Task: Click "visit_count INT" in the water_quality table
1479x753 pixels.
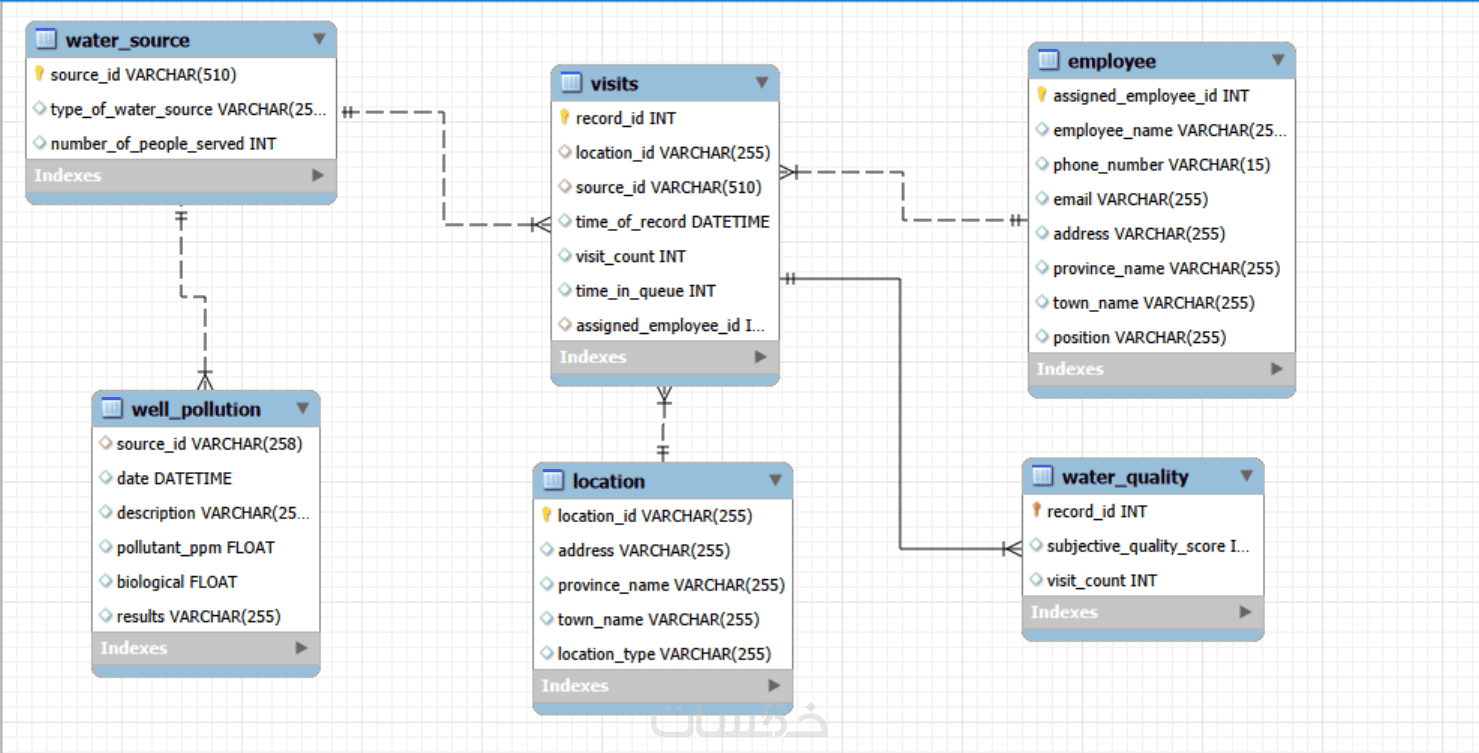Action: point(1102,581)
